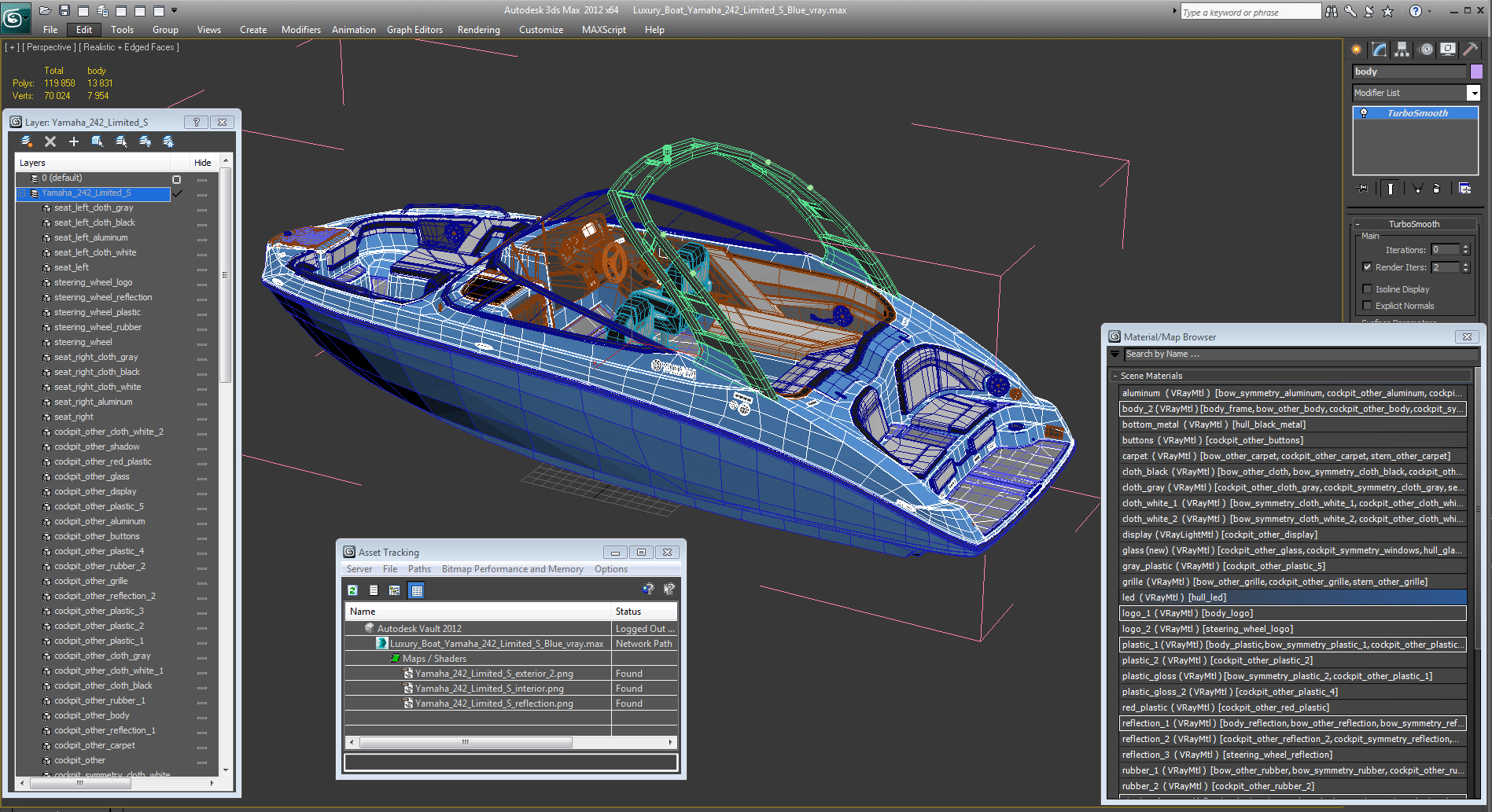
Task: Click Table View icon in Asset Tracking
Action: click(x=417, y=590)
